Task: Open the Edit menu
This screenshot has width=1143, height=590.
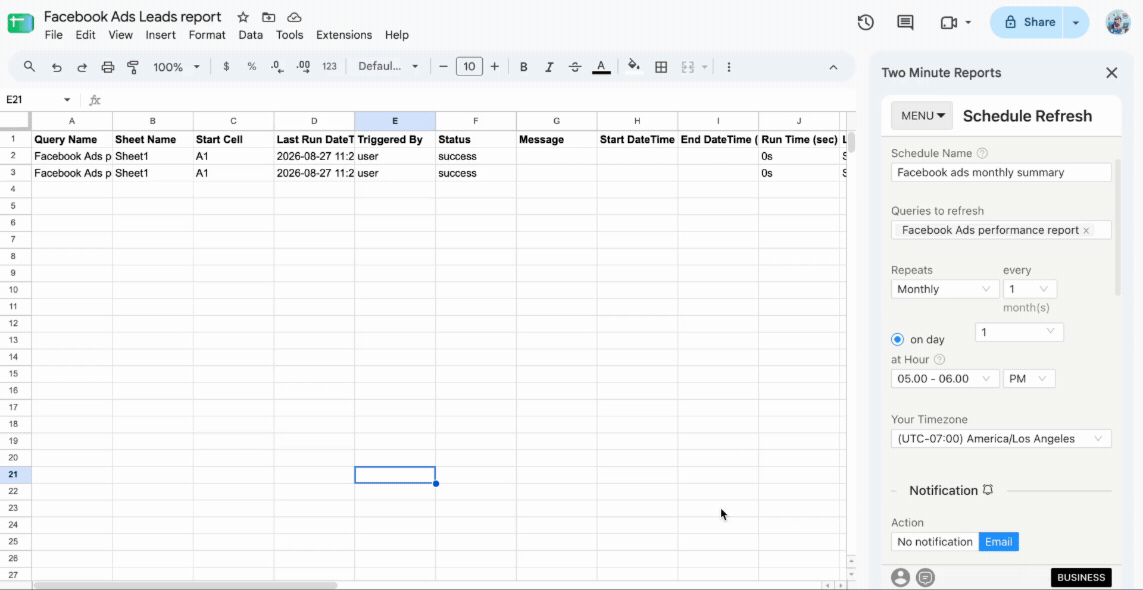Action: pyautogui.click(x=85, y=34)
